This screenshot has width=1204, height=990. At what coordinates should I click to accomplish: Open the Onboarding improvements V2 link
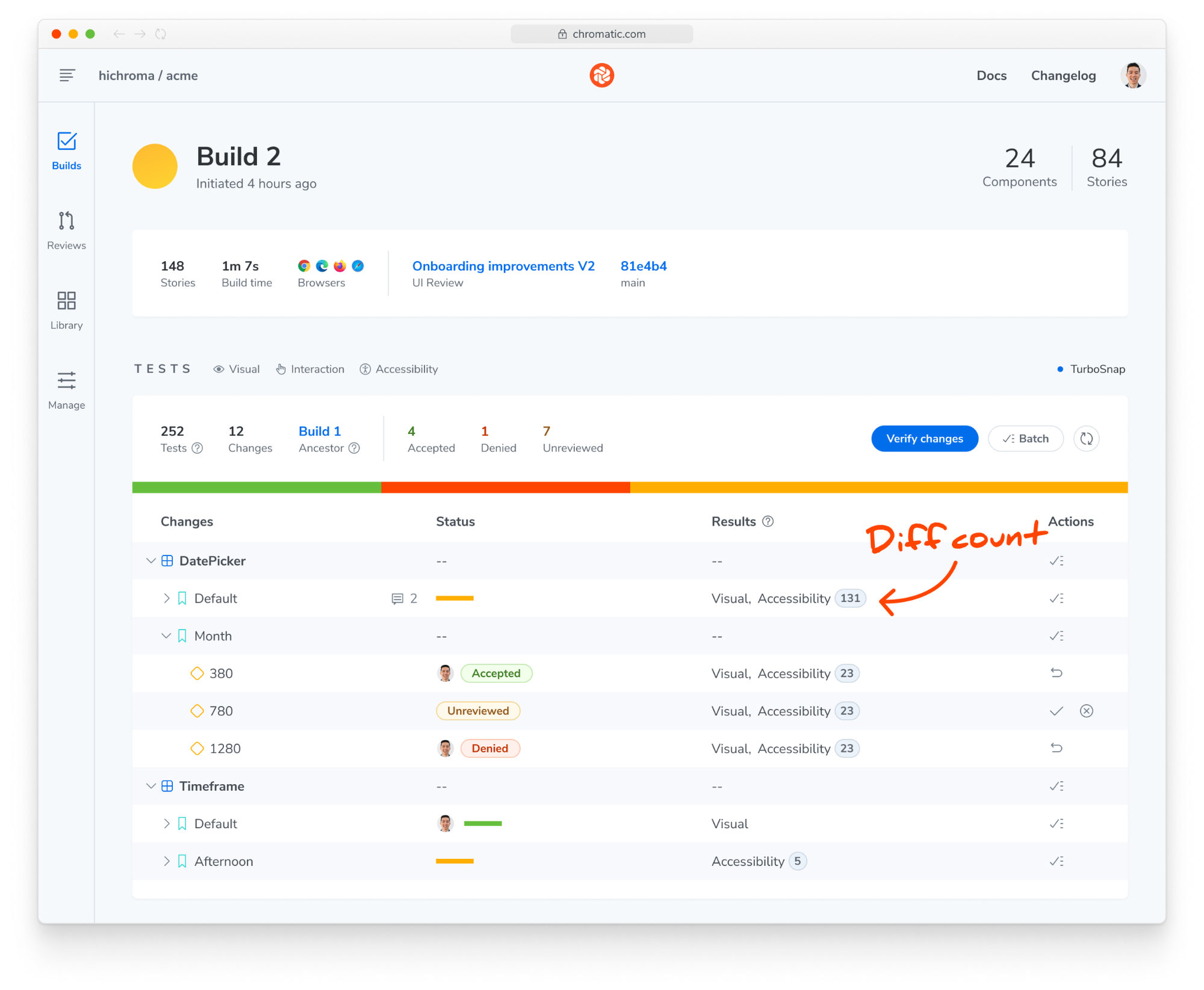pyautogui.click(x=503, y=266)
